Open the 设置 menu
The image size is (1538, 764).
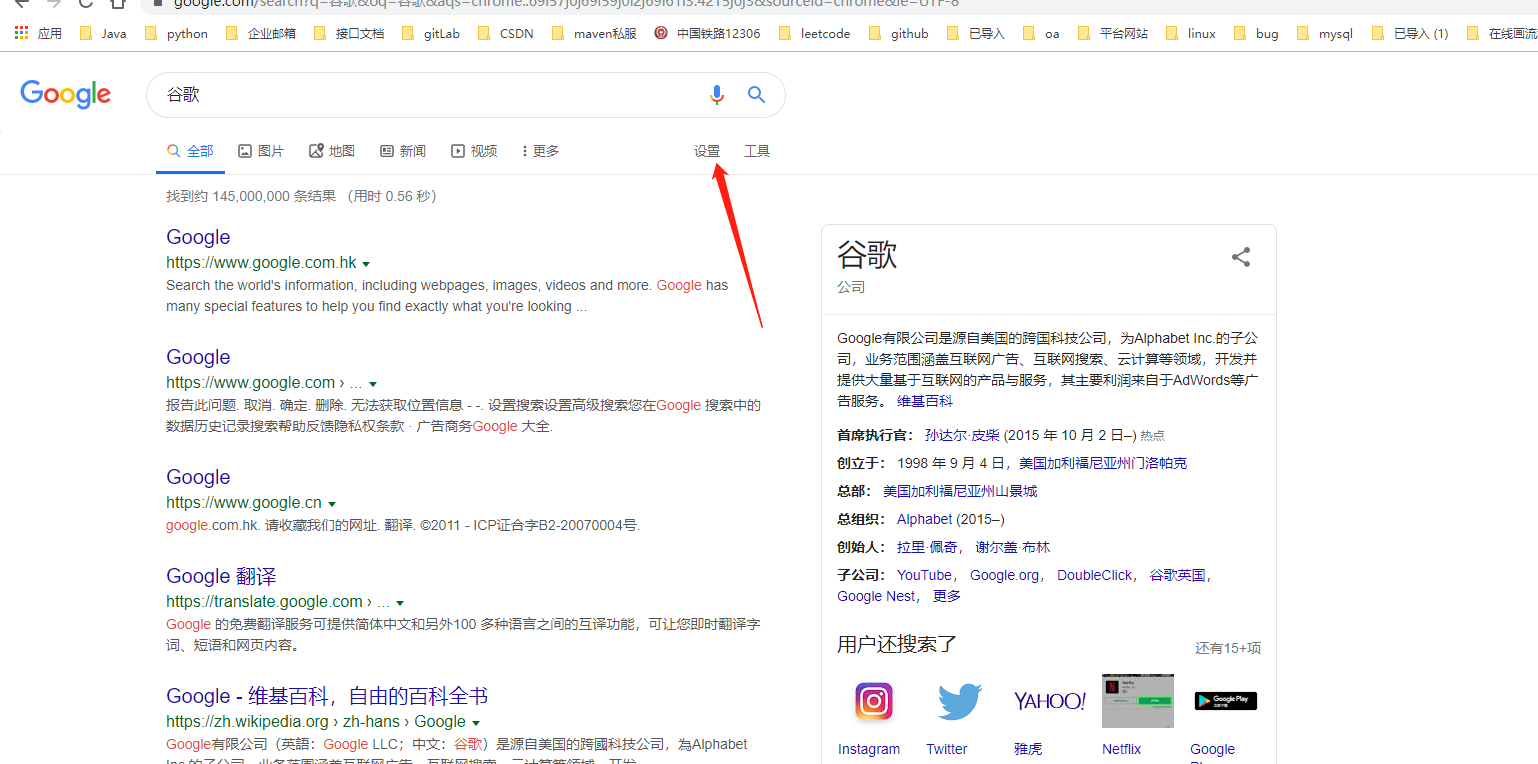point(707,151)
